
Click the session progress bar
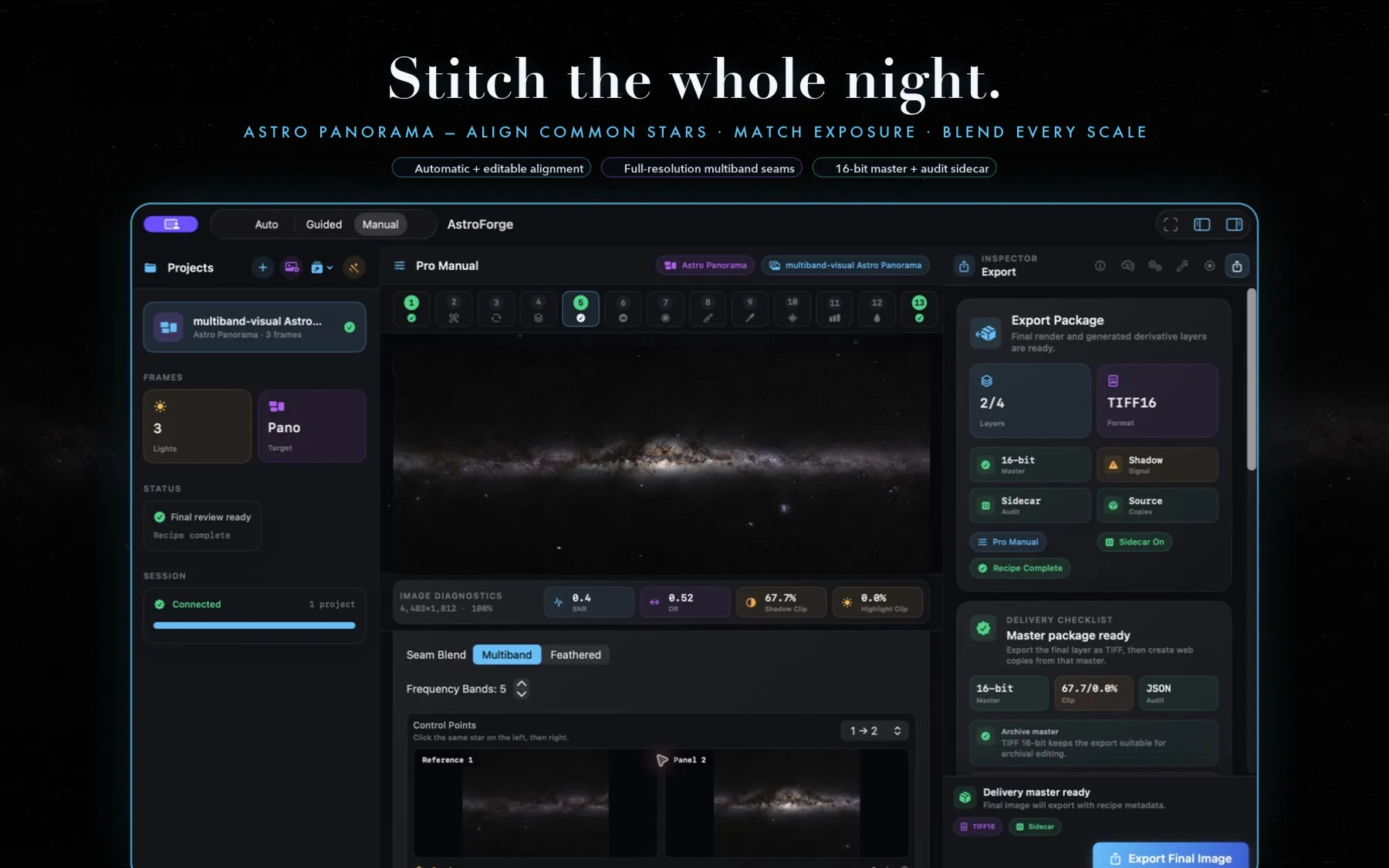255,626
